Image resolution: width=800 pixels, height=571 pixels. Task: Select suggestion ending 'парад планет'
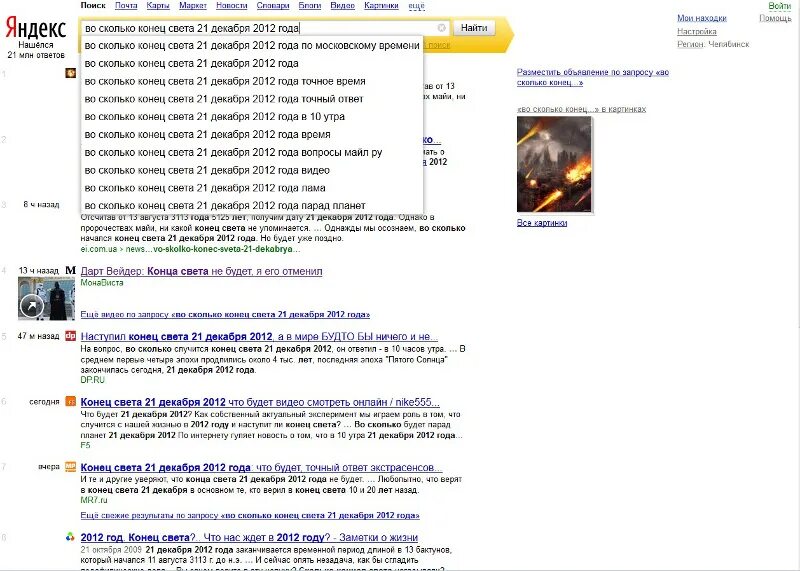pyautogui.click(x=252, y=206)
